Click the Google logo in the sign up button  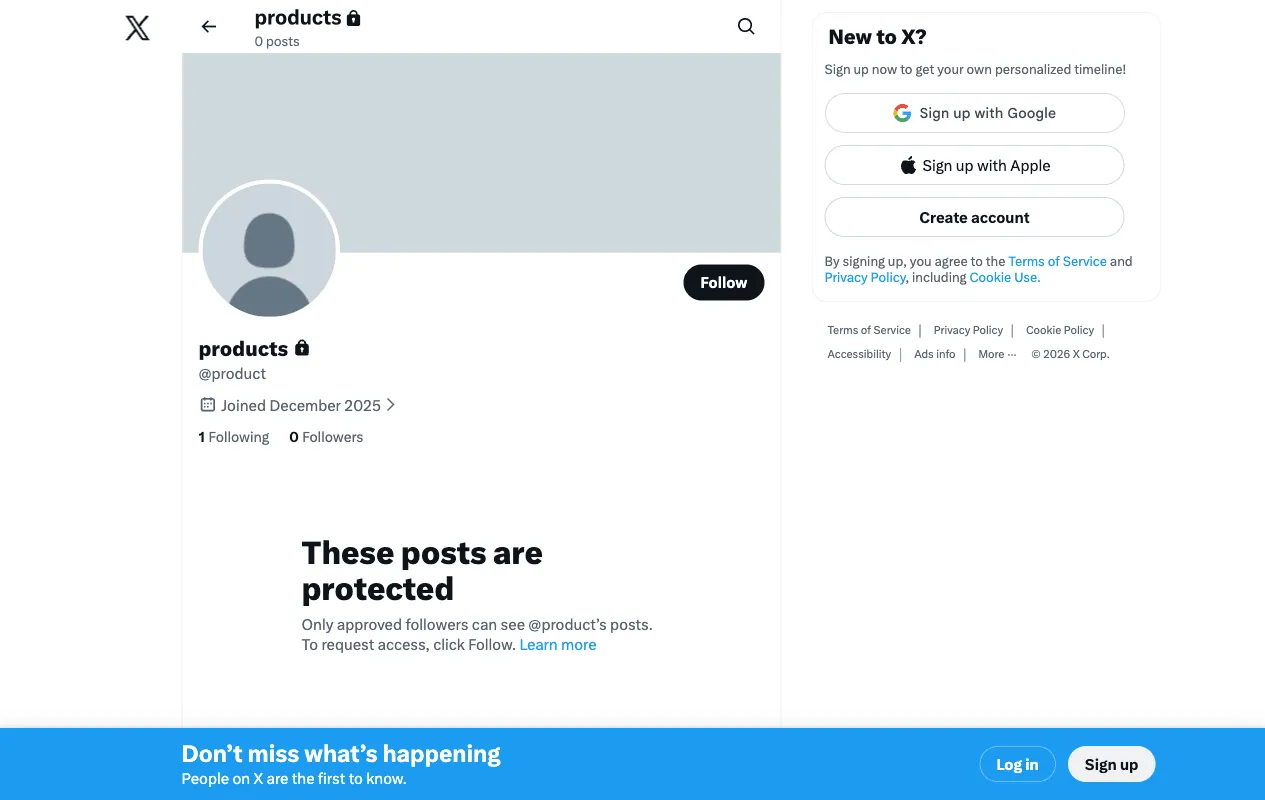tap(902, 113)
